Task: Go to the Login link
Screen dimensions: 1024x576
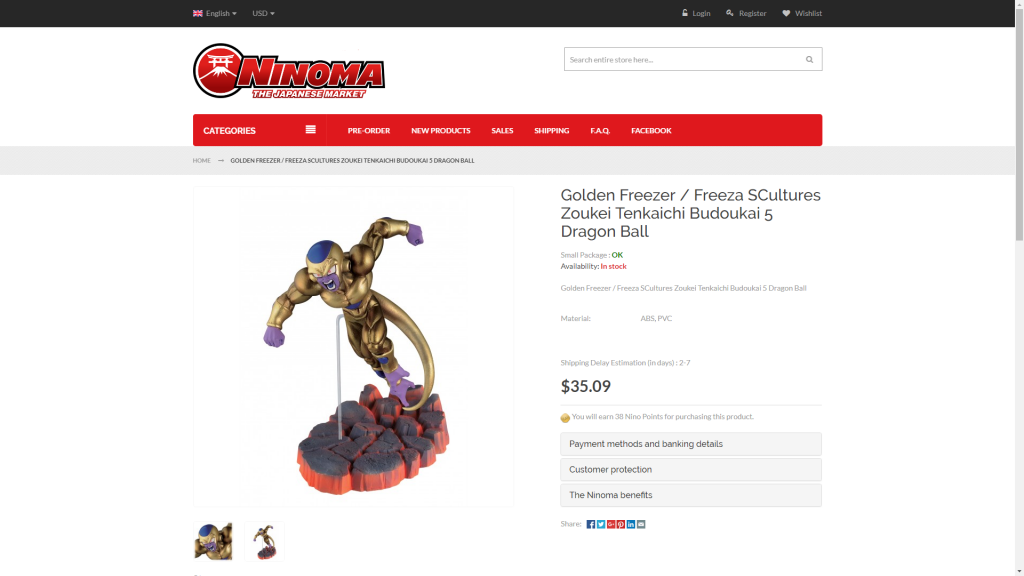Action: [x=696, y=13]
